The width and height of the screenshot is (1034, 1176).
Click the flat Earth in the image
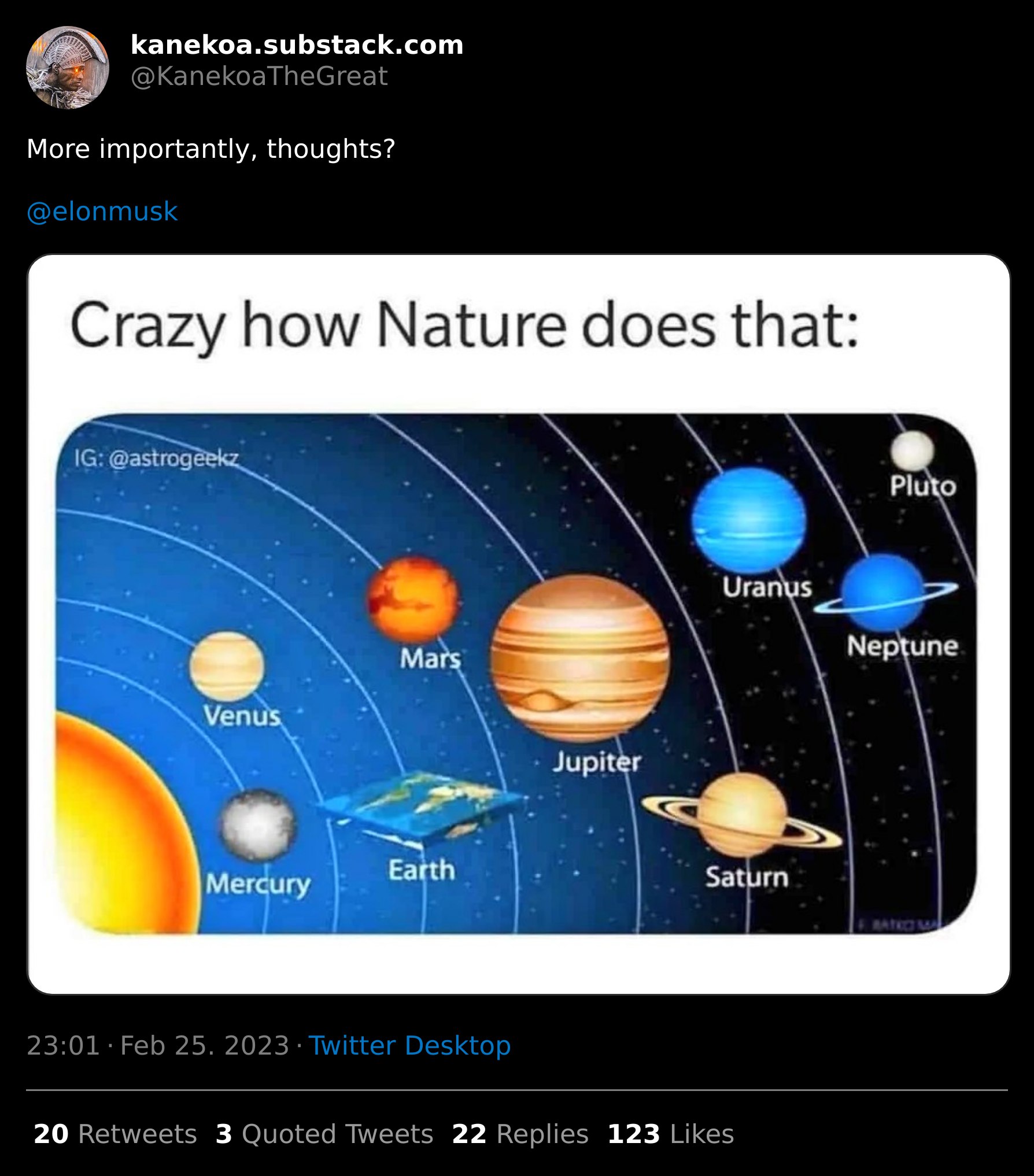423,807
